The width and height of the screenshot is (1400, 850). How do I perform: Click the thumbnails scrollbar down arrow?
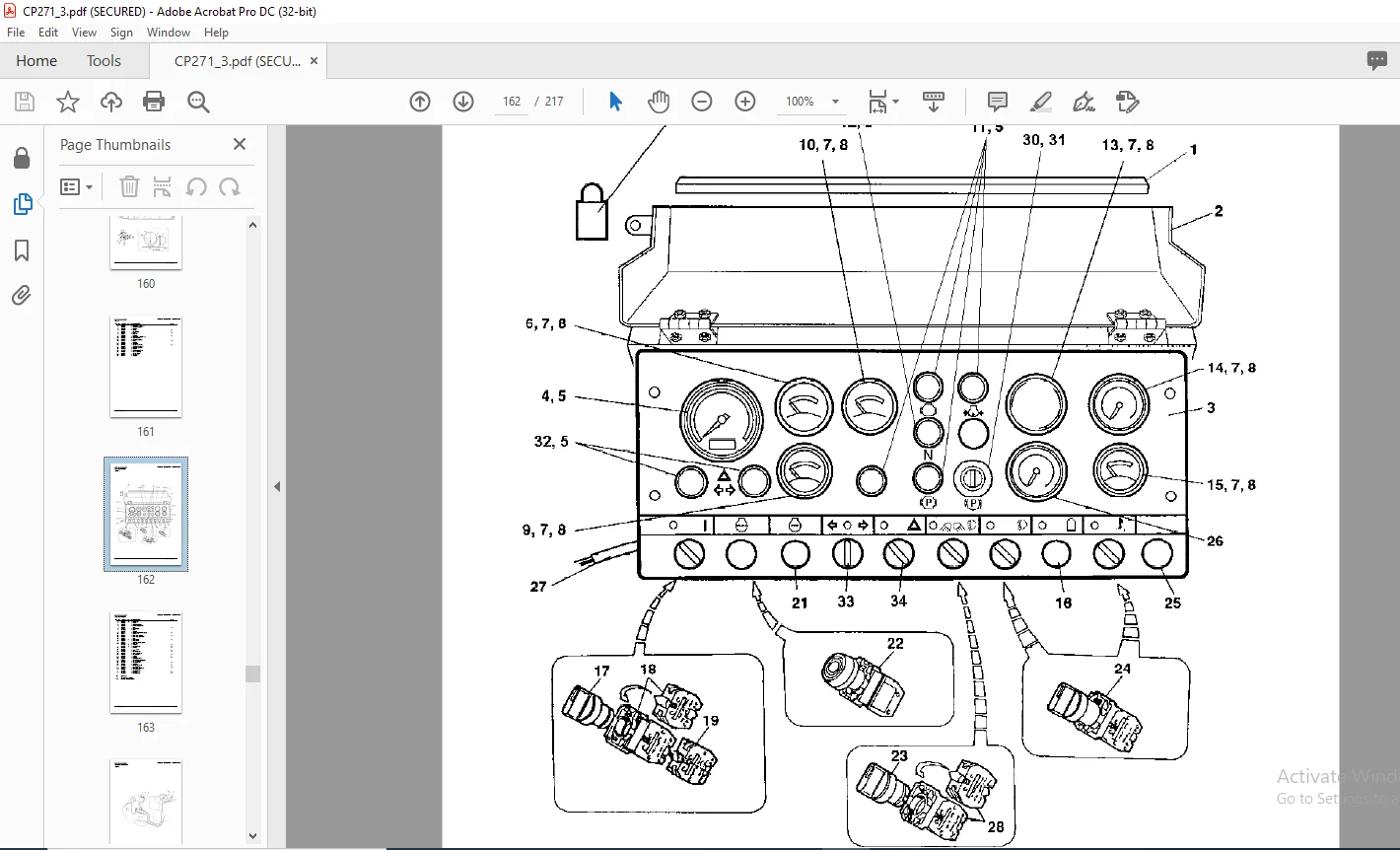point(252,836)
